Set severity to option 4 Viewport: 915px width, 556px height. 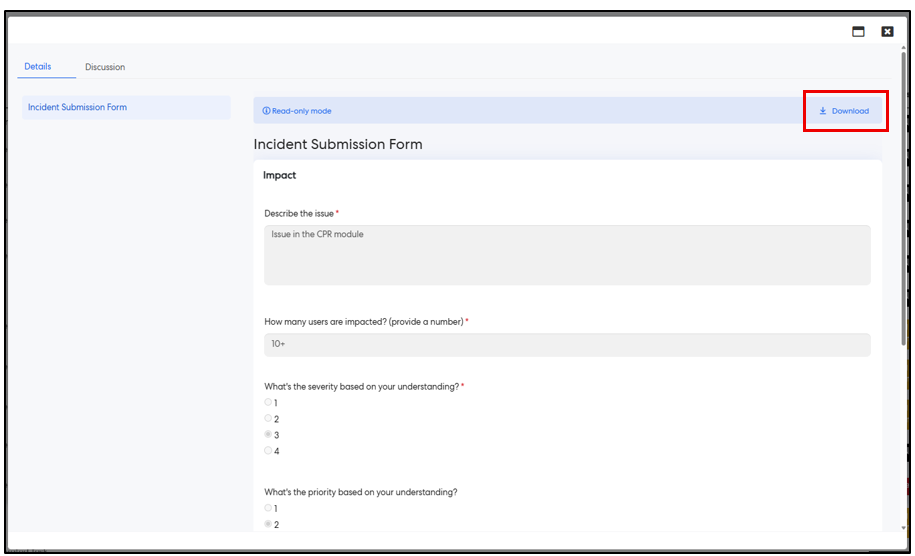coord(268,451)
